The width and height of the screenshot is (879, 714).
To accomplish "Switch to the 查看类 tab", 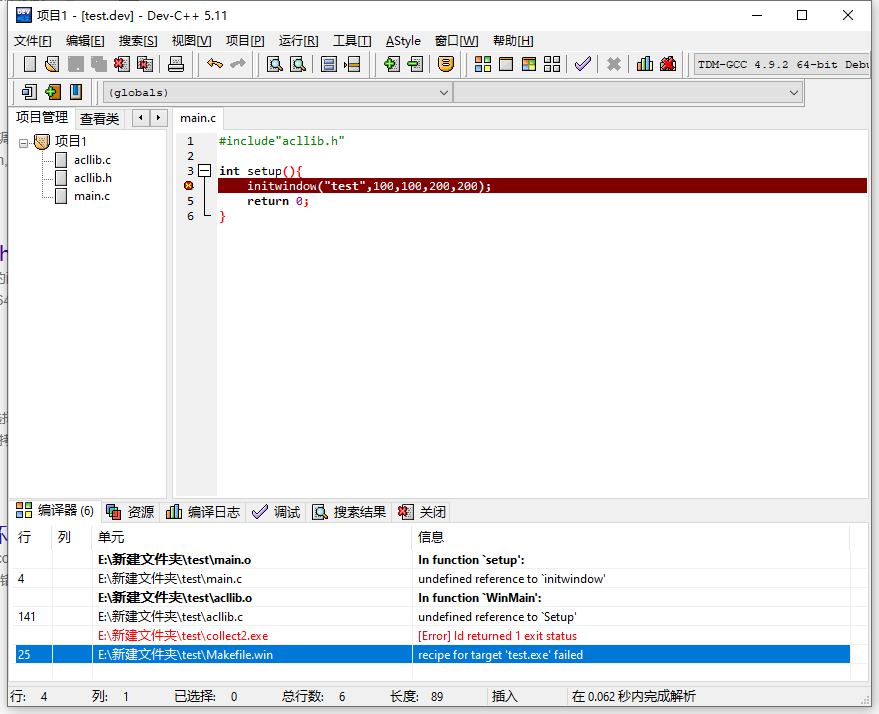I will 99,118.
